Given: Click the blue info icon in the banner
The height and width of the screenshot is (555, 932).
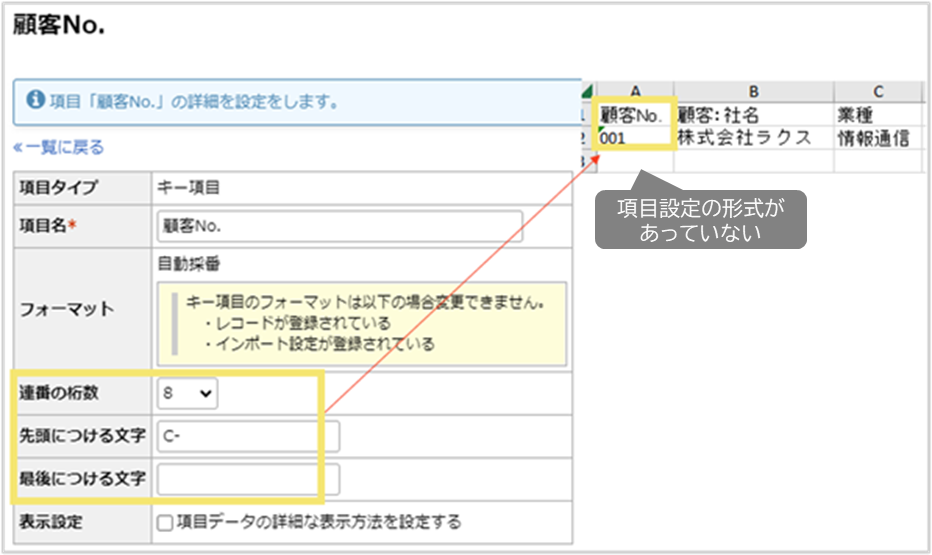Looking at the screenshot, I should coord(36,101).
